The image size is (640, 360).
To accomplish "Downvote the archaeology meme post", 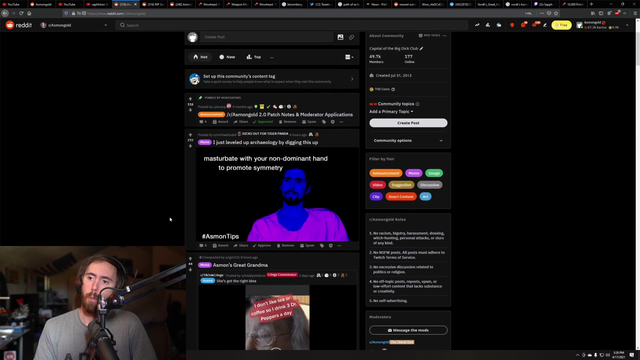I will pyautogui.click(x=190, y=146).
